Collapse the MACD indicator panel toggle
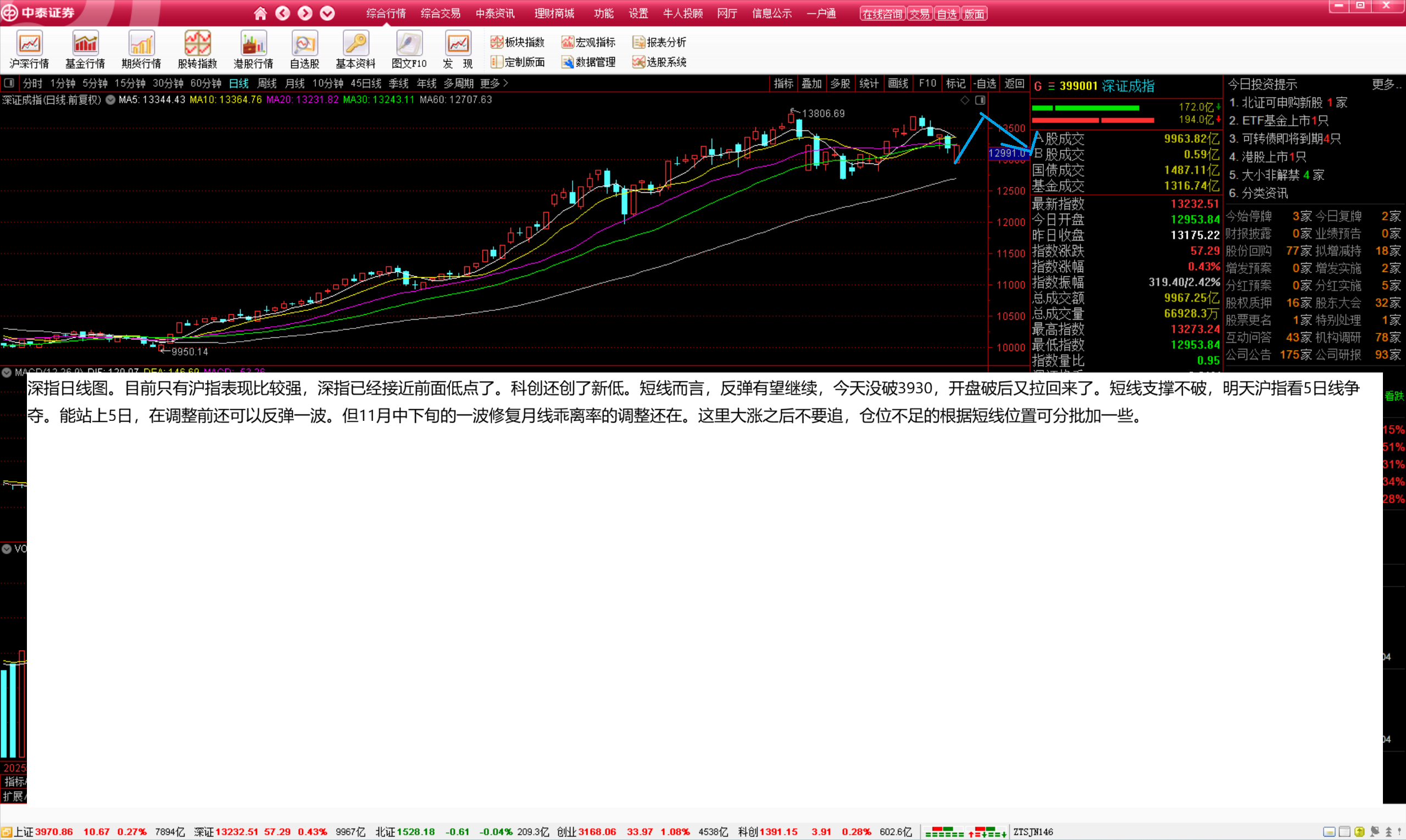Screen dimensions: 1406x840 pyautogui.click(x=7, y=372)
